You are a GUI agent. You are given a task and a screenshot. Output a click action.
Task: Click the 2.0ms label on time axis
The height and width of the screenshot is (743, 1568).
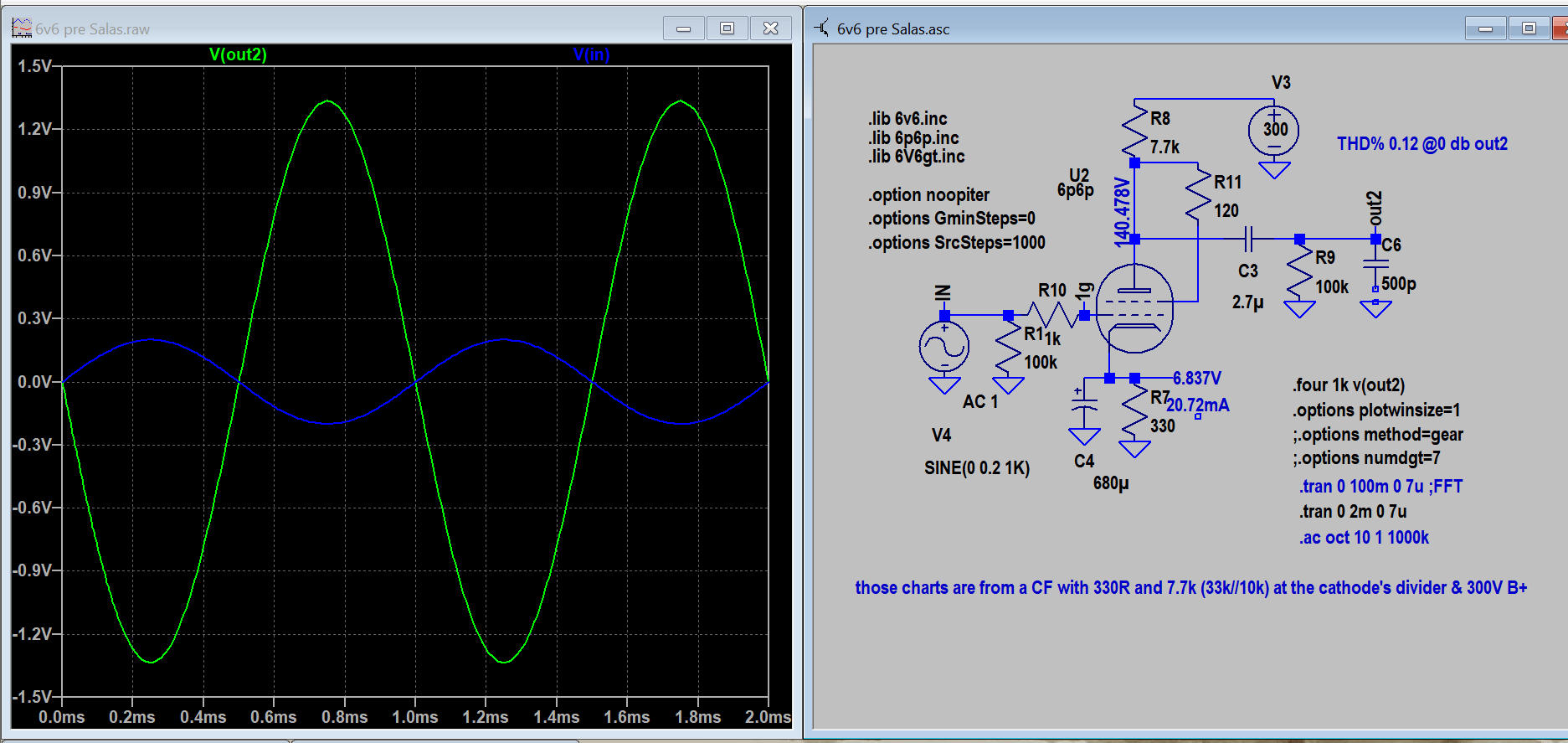(x=769, y=717)
